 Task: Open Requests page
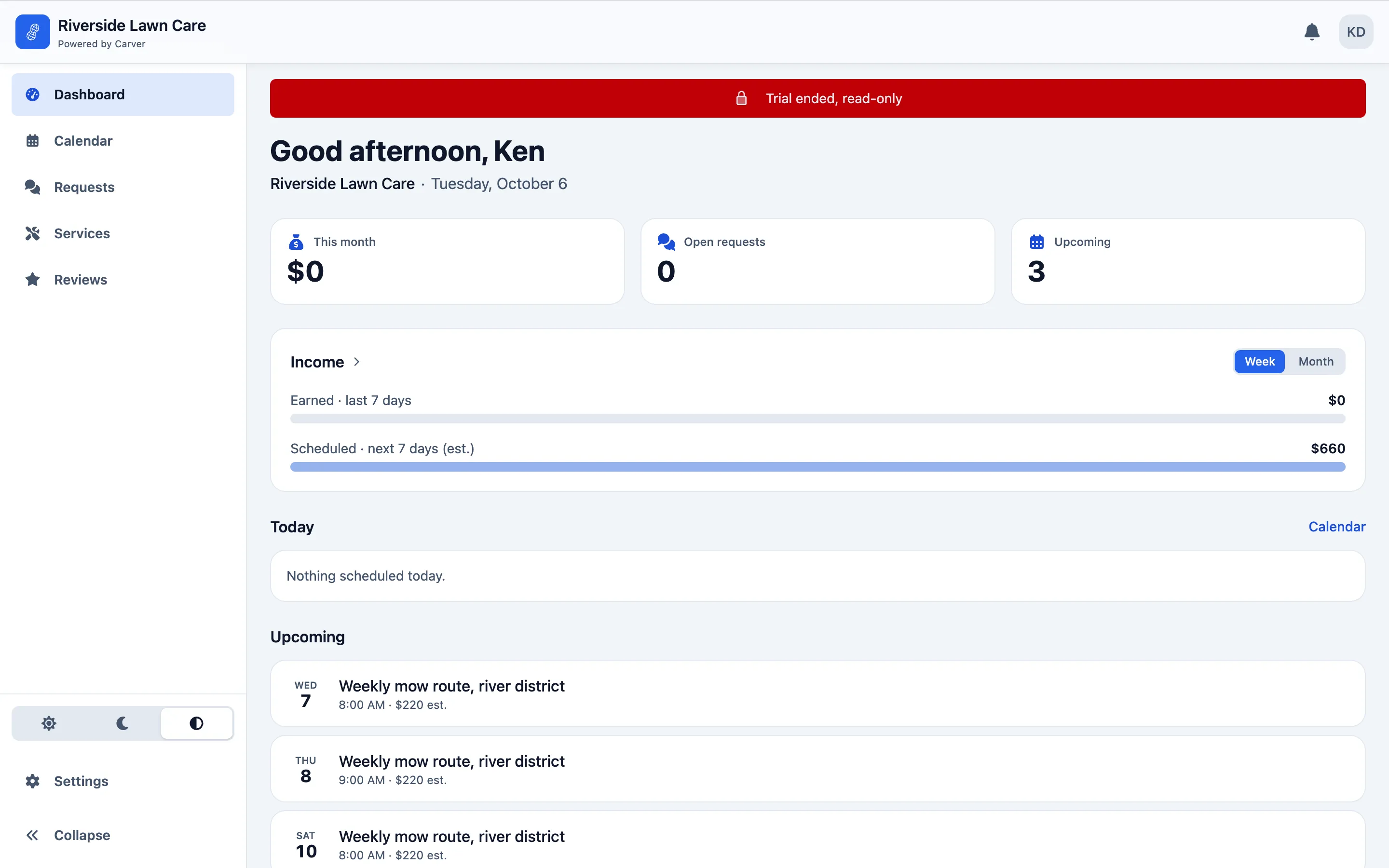pyautogui.click(x=123, y=187)
